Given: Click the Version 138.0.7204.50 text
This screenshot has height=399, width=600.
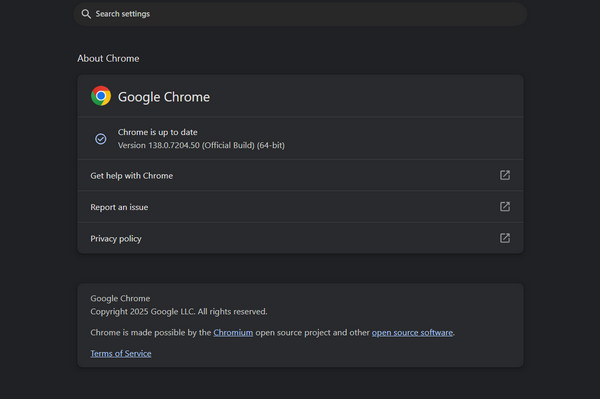Looking at the screenshot, I should 201,145.
